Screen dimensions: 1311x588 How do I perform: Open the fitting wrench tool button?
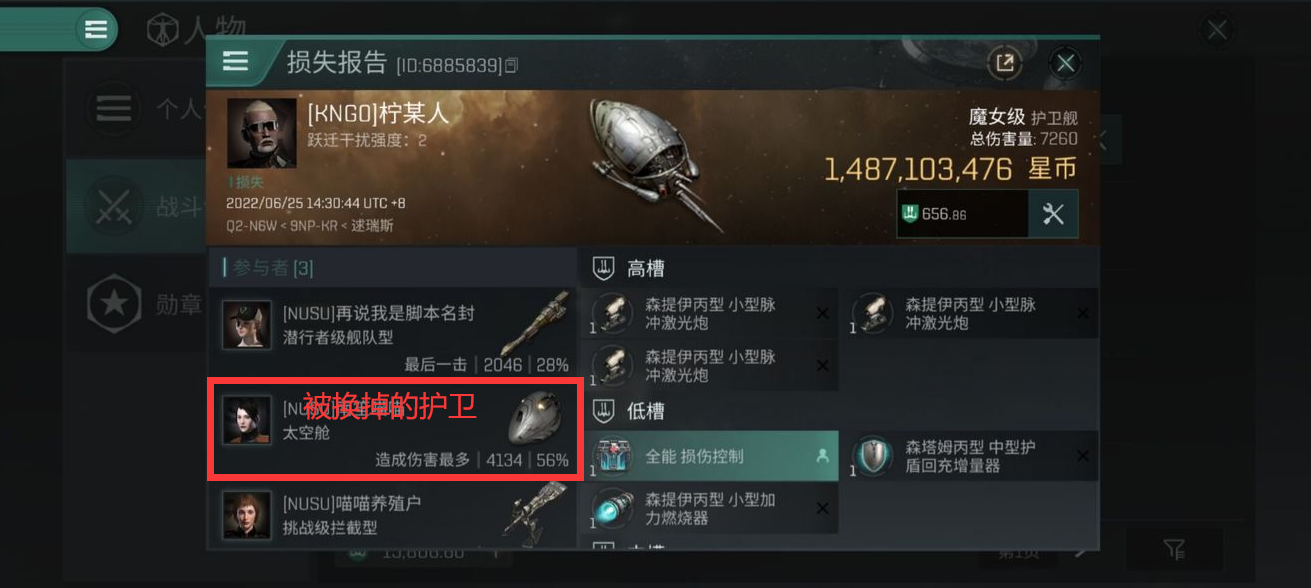1054,214
